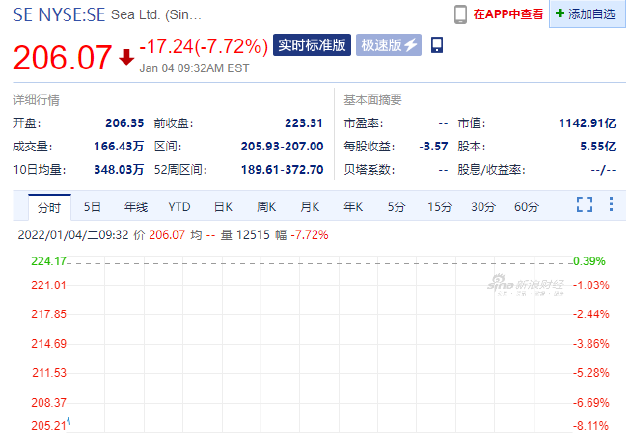Click the 市值 value 1142.91亿
The image size is (630, 433).
coord(587,123)
